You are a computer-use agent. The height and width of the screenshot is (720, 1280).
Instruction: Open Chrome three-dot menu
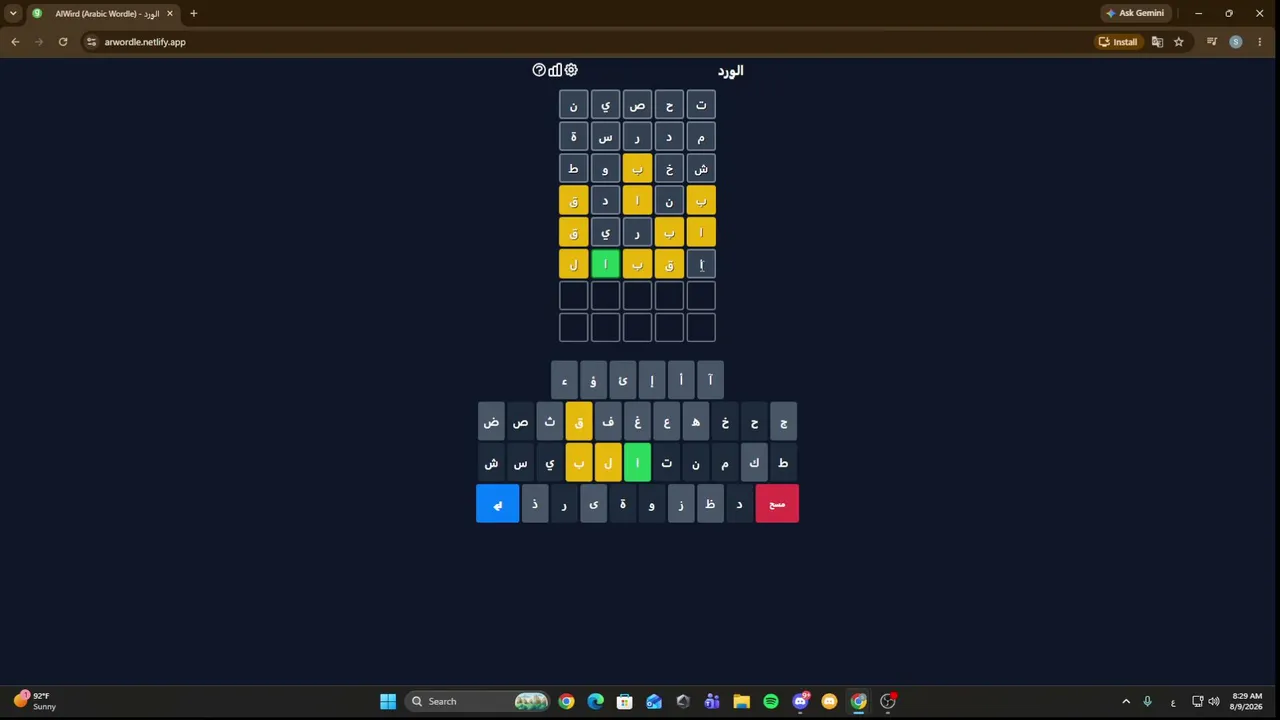coord(1260,42)
